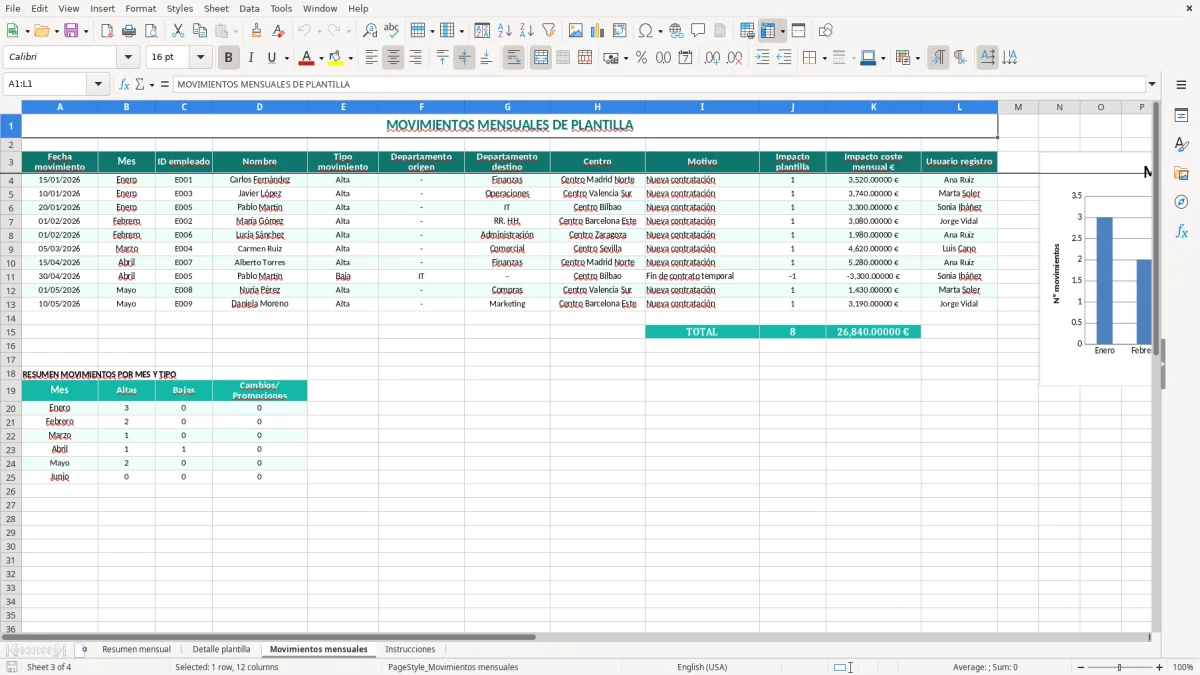Toggle Bold formatting
1200x675 pixels.
[x=229, y=58]
